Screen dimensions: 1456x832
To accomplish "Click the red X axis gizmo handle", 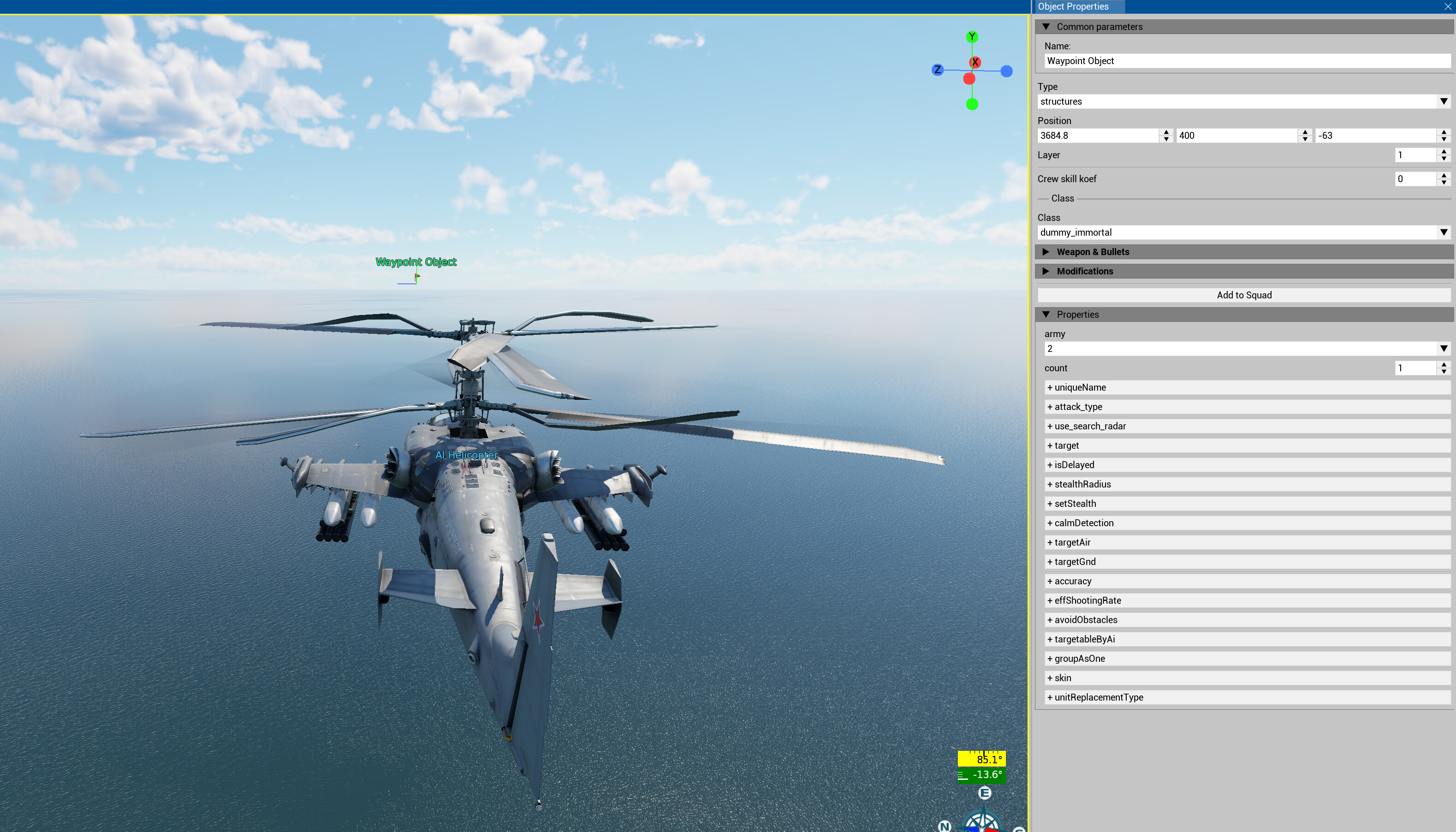I will point(975,62).
